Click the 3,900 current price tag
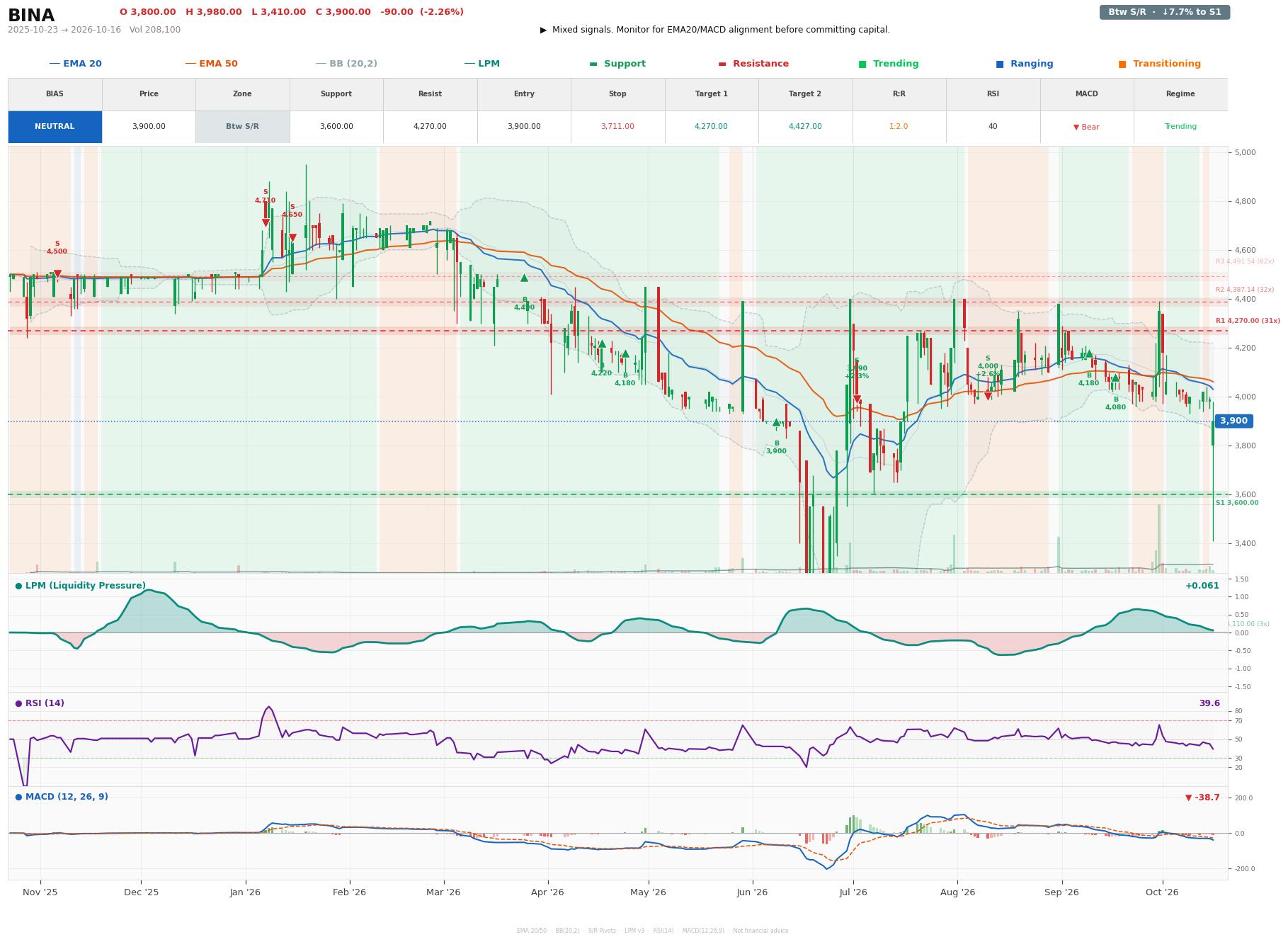1288x942 pixels. click(x=1233, y=421)
